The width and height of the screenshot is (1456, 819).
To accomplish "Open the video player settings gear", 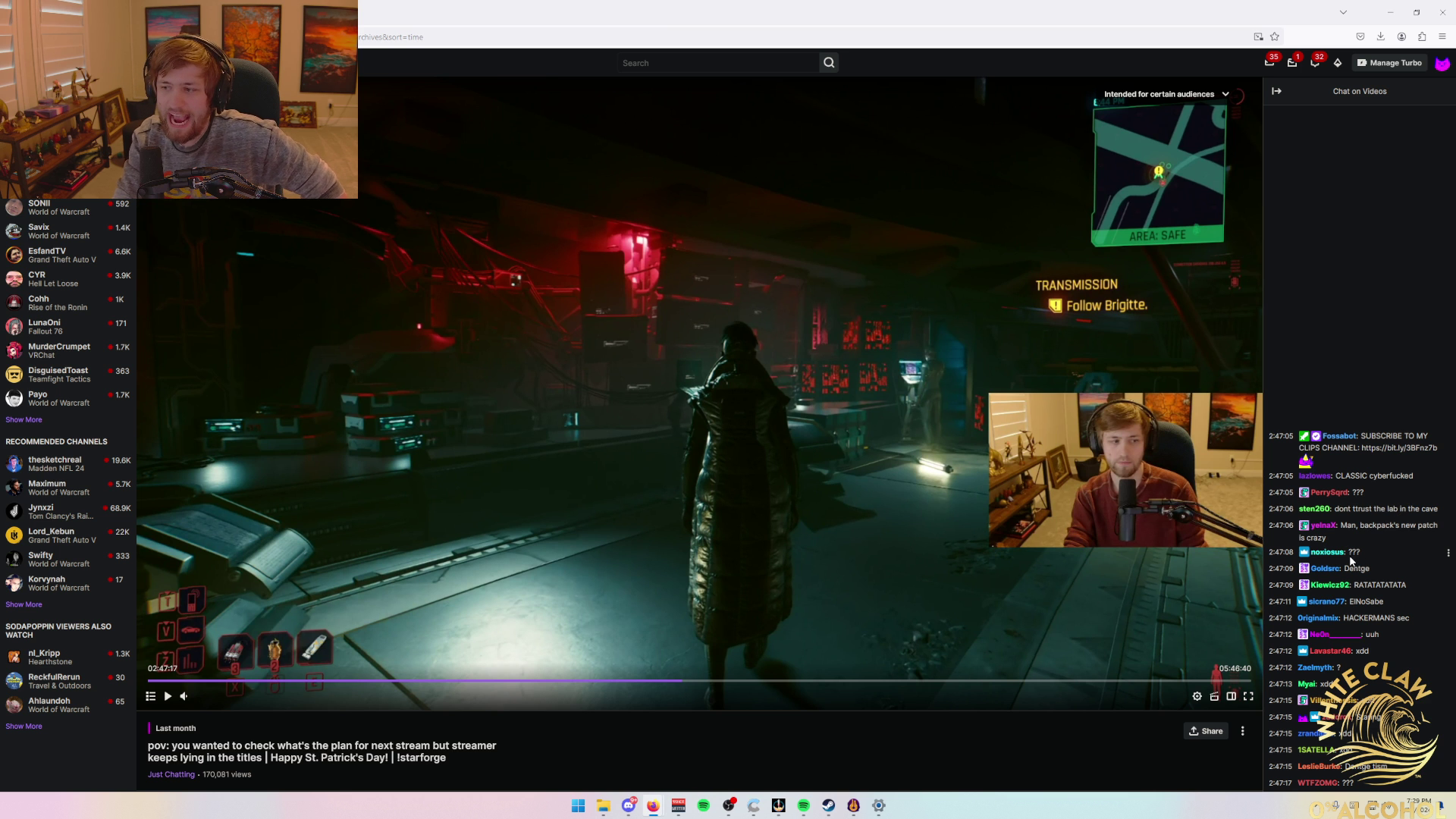I will tap(1197, 696).
